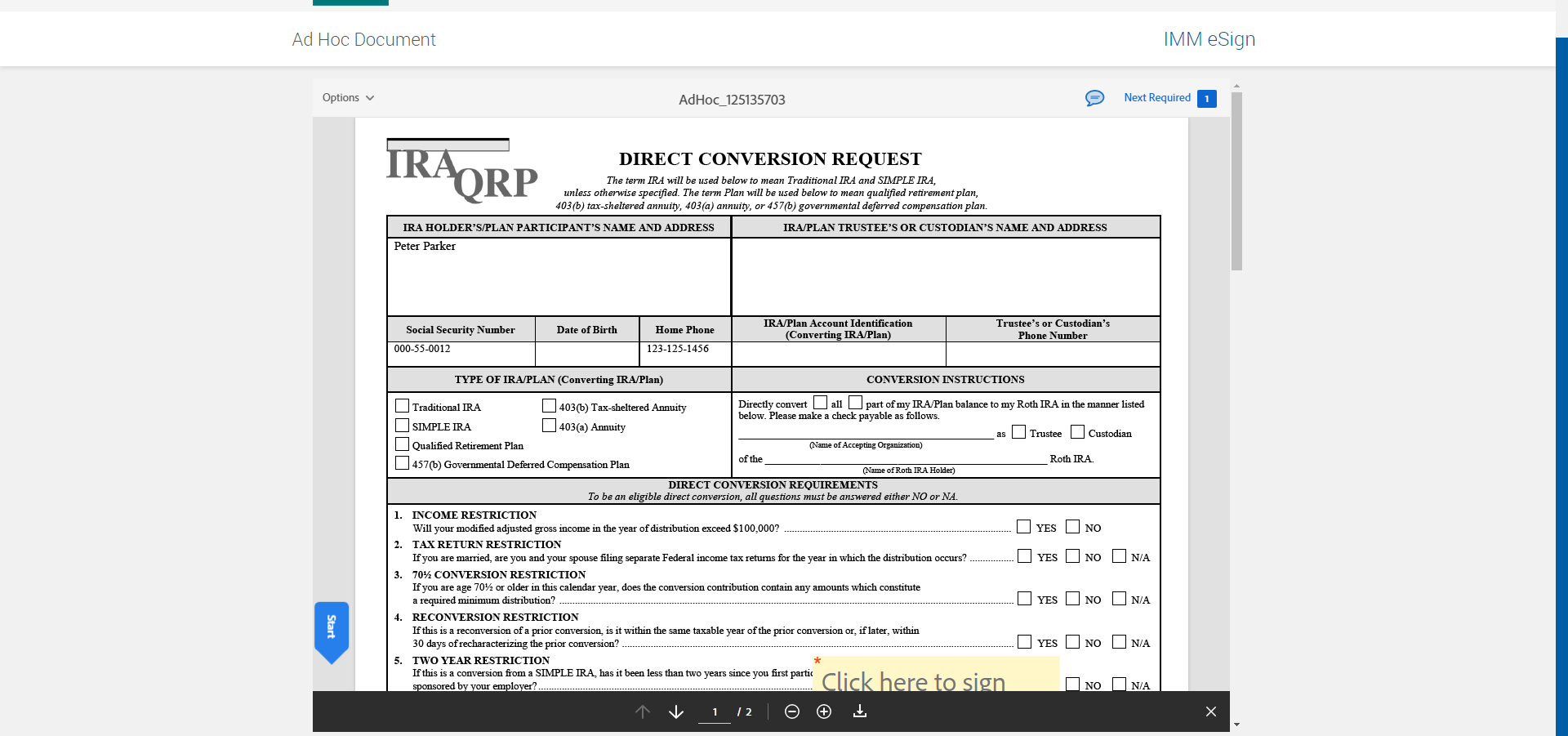Viewport: 1568px width, 736px height.
Task: Click the 'Click here to sign' field
Action: pyautogui.click(x=936, y=674)
